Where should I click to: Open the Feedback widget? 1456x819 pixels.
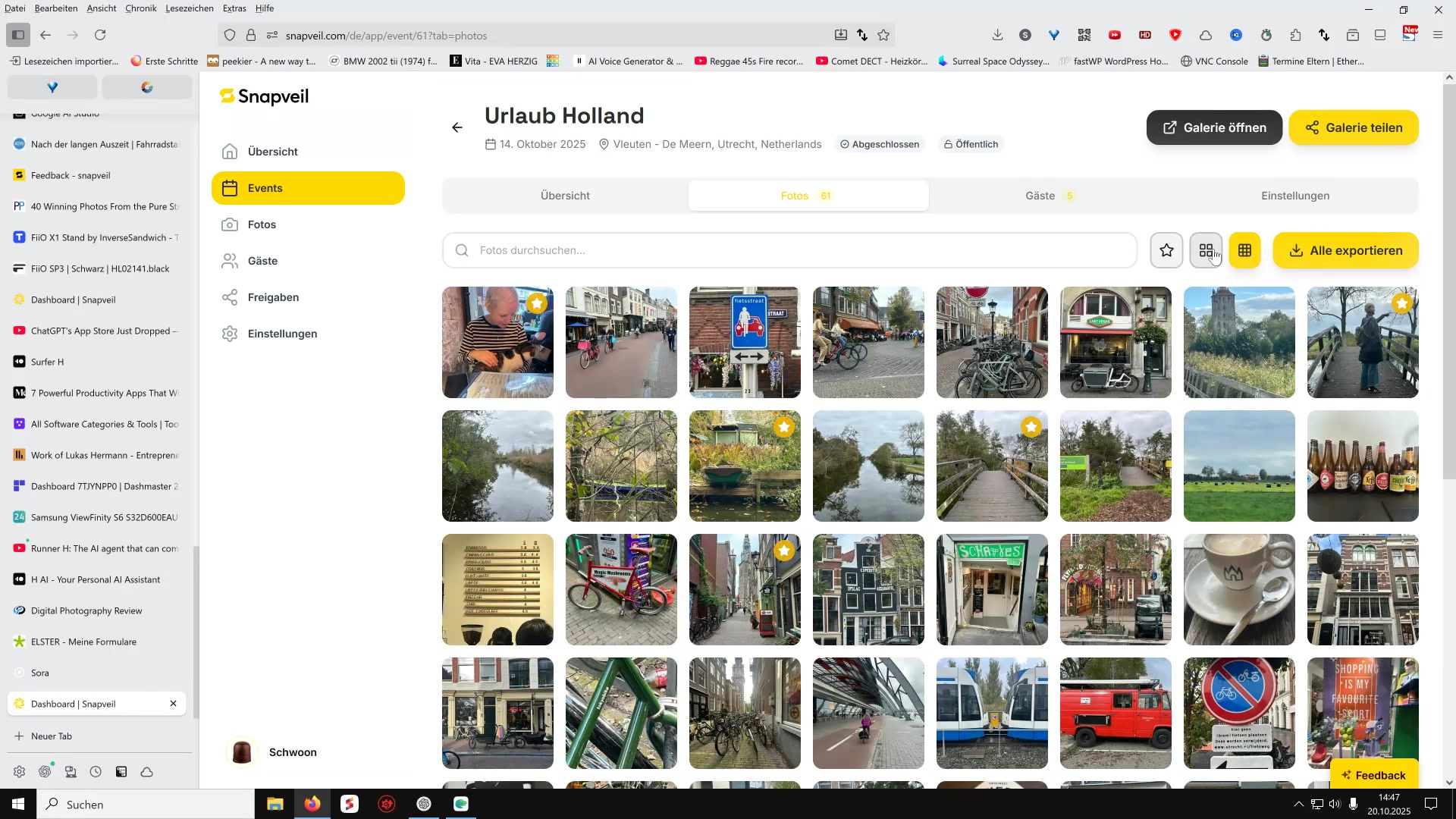click(1373, 775)
